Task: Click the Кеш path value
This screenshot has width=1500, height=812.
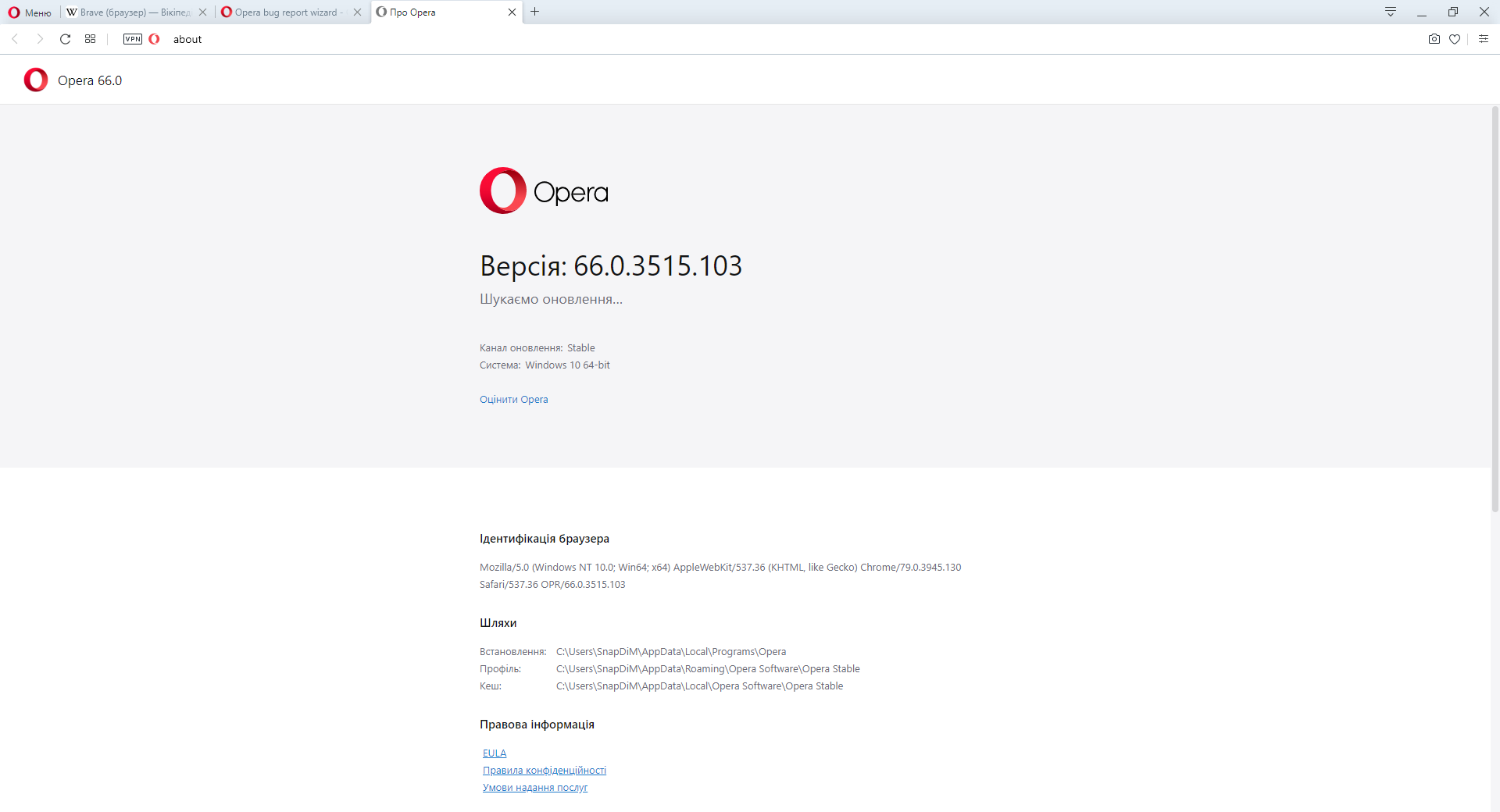Action: point(699,686)
